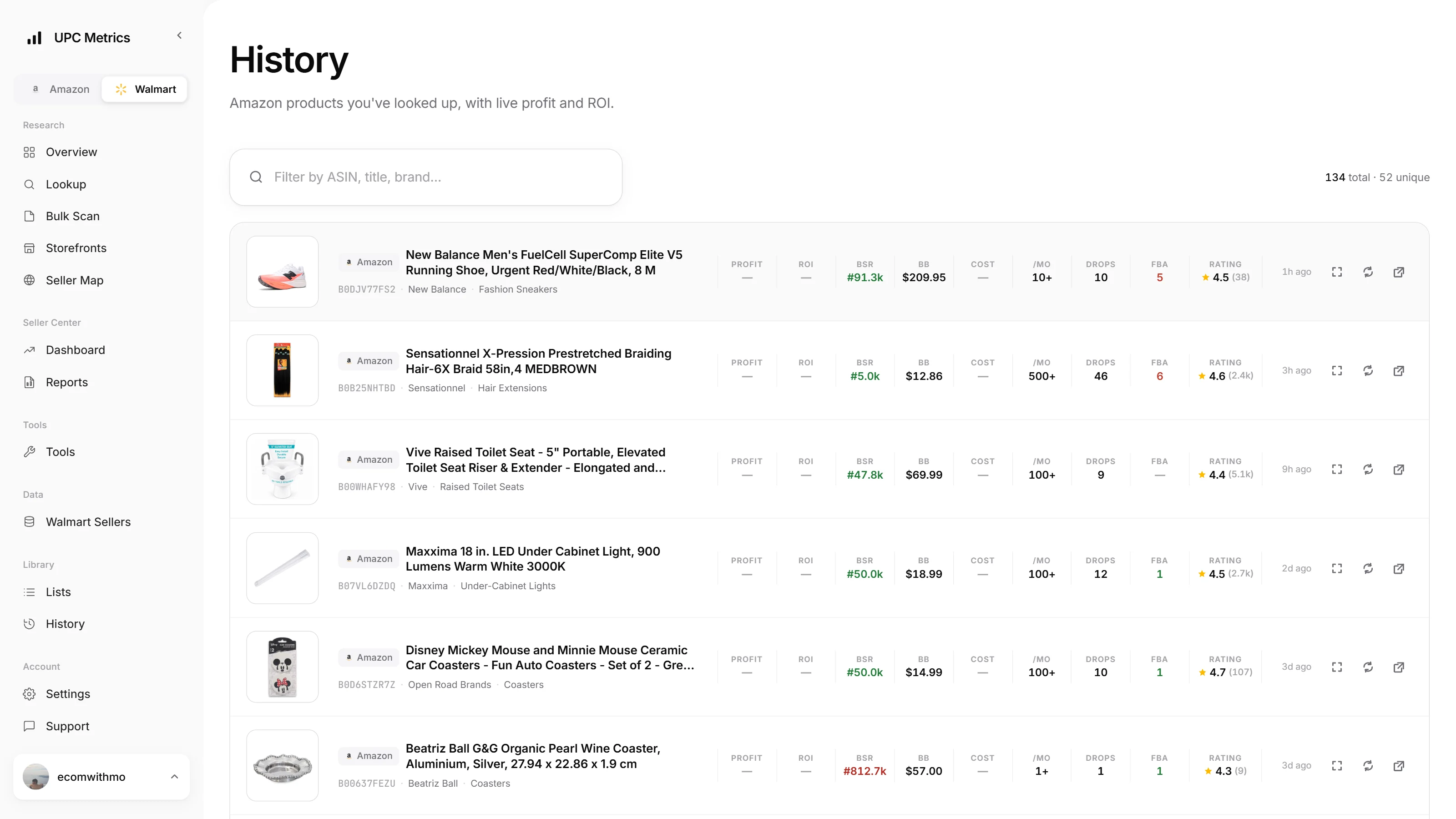
Task: Click ASIN B0DJV77FS2 text
Action: [x=367, y=289]
